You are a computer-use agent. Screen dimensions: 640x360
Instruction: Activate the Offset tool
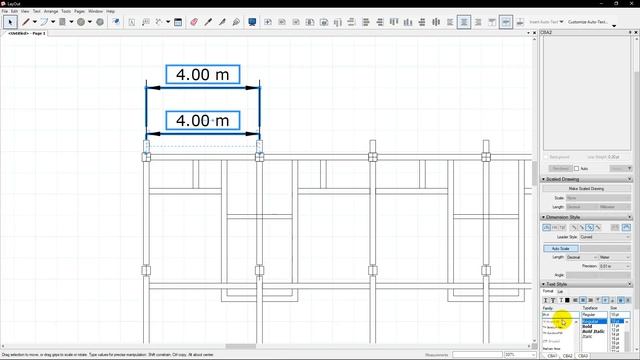coord(116,22)
